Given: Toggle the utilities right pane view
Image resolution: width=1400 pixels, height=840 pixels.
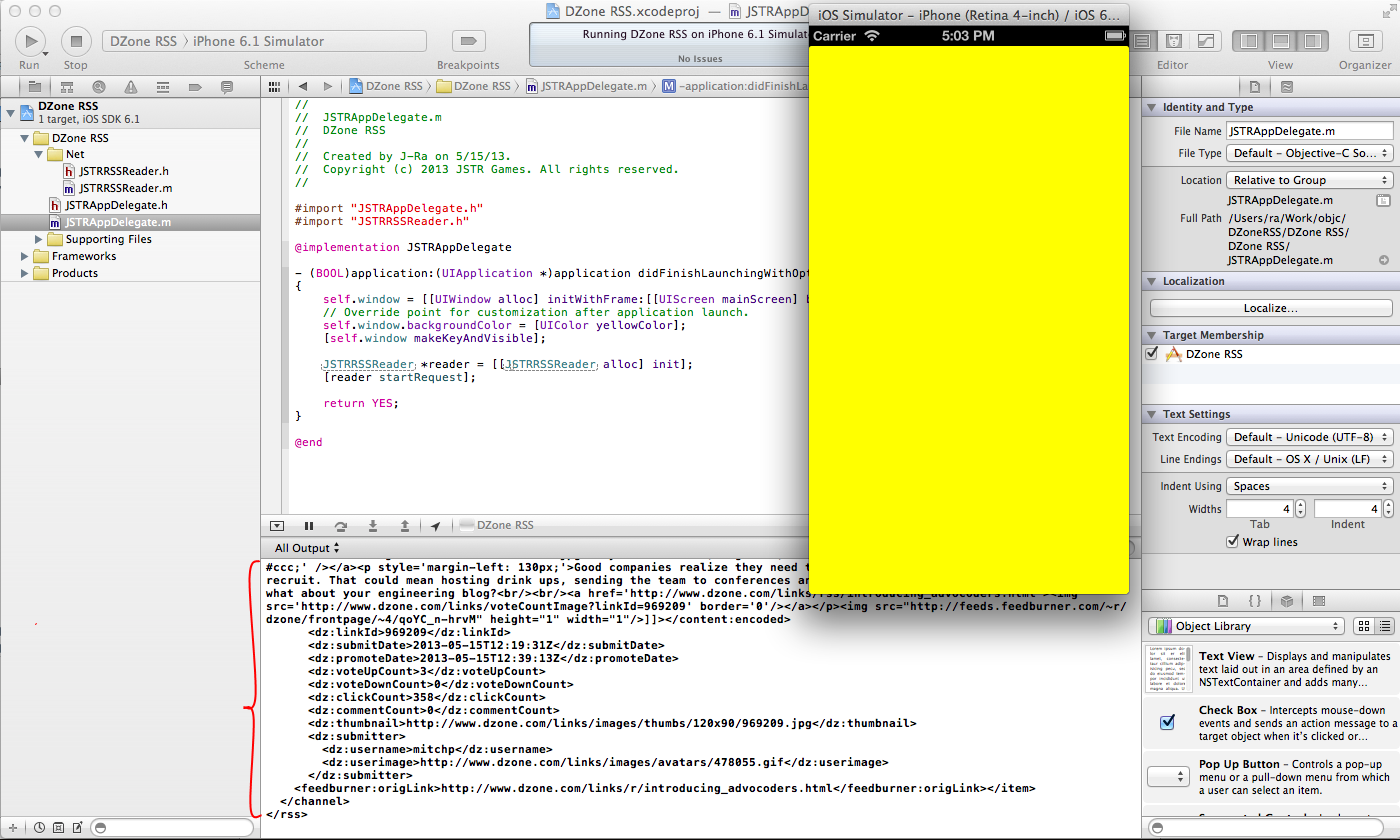Looking at the screenshot, I should (x=1311, y=41).
